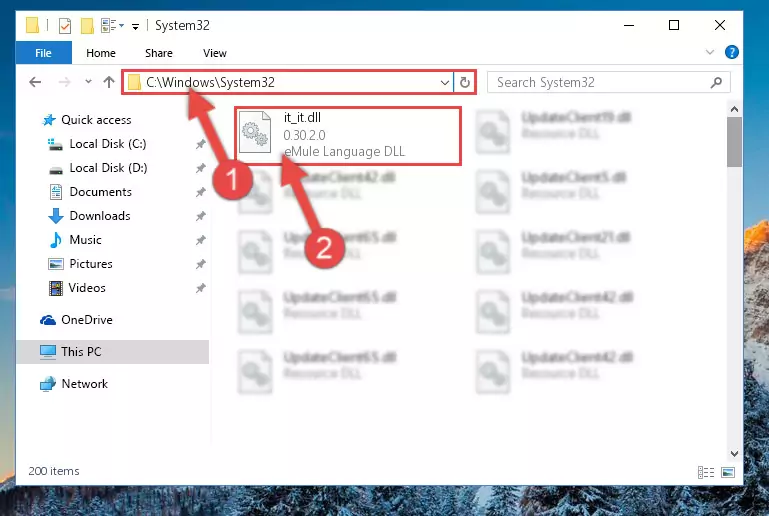The image size is (769, 516).
Task: Click the This PC monitor icon
Action: click(x=48, y=352)
